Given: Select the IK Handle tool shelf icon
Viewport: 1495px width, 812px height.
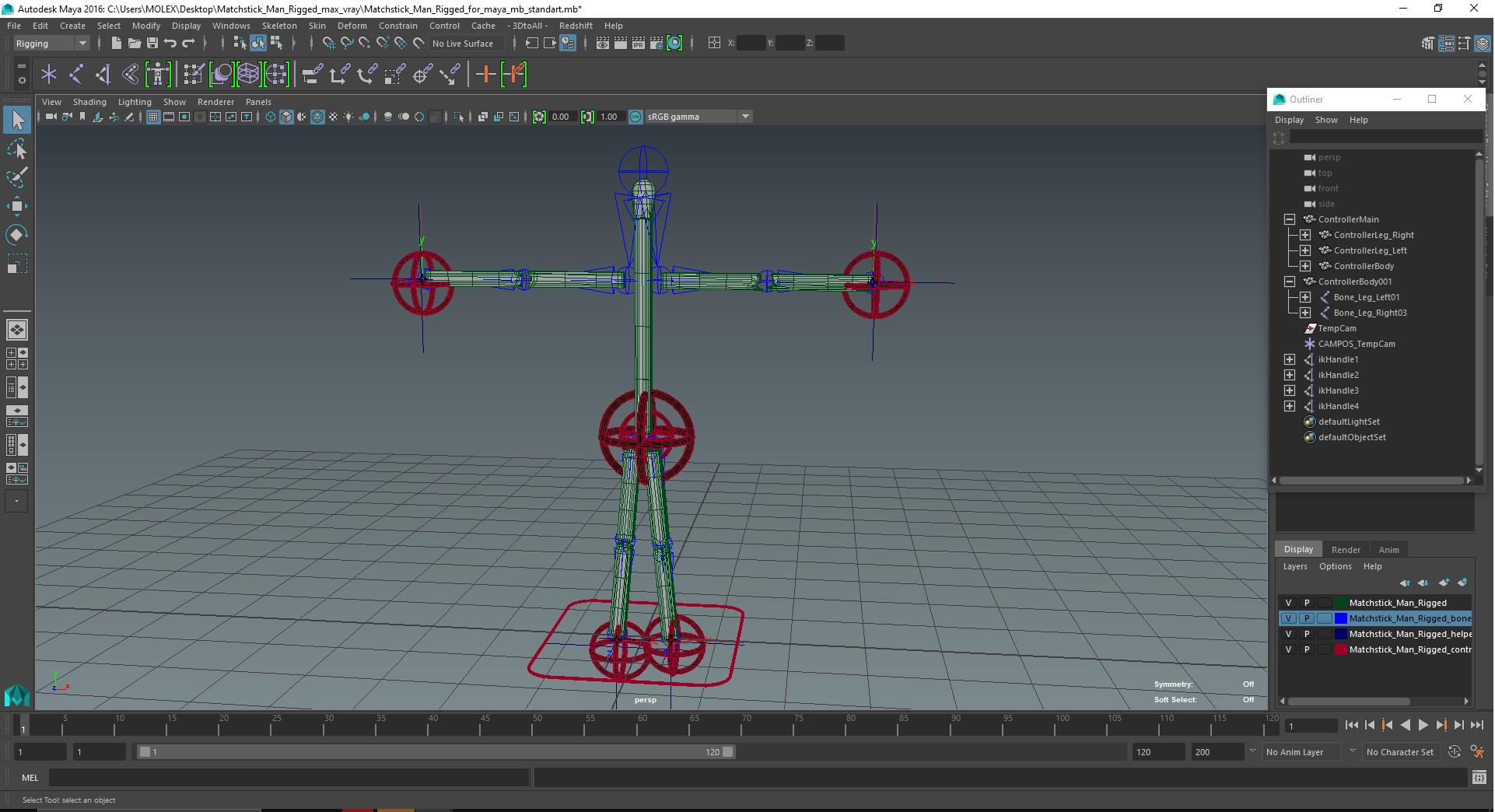Looking at the screenshot, I should click(x=103, y=75).
